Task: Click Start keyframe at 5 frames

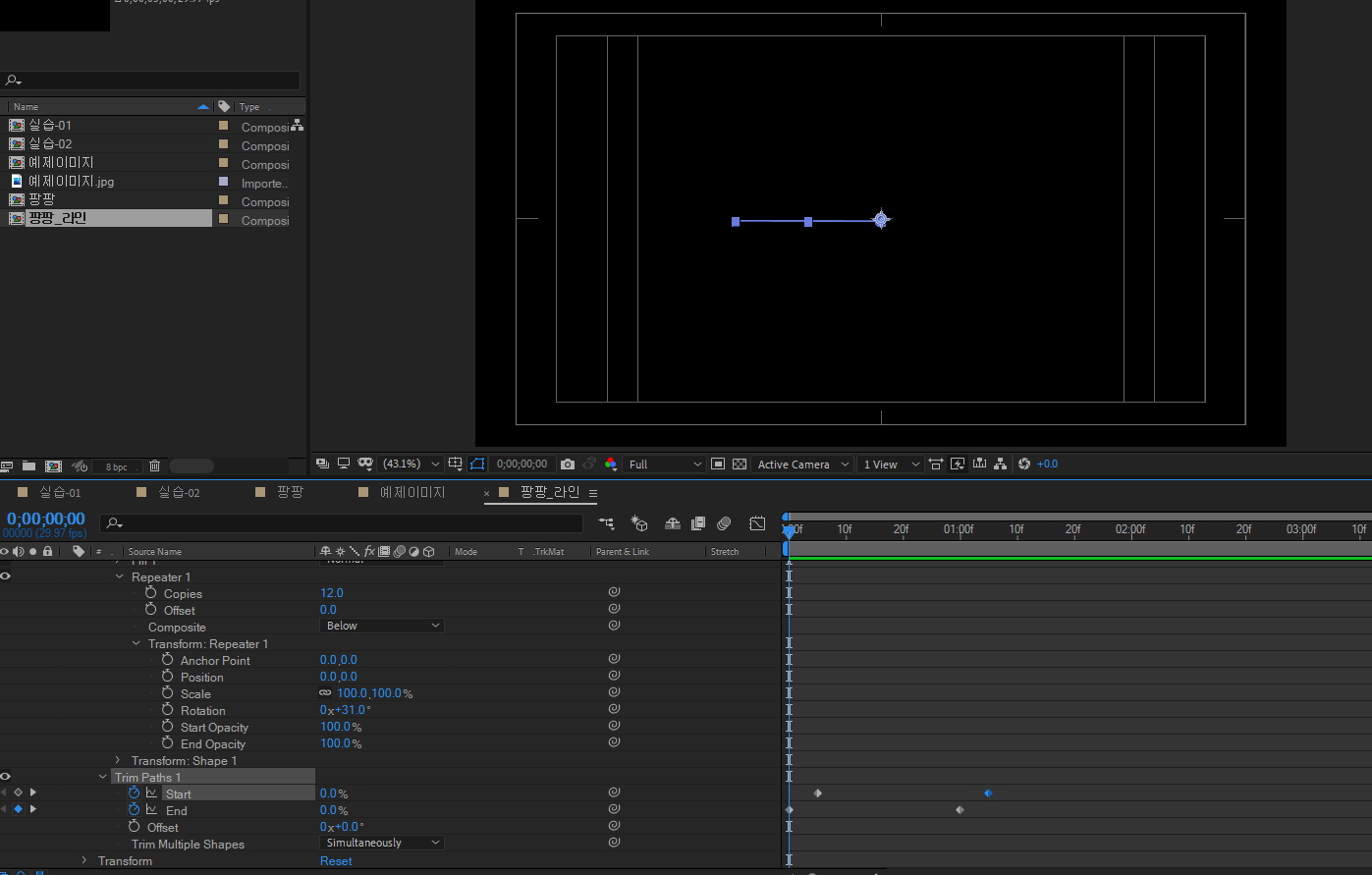Action: [817, 793]
